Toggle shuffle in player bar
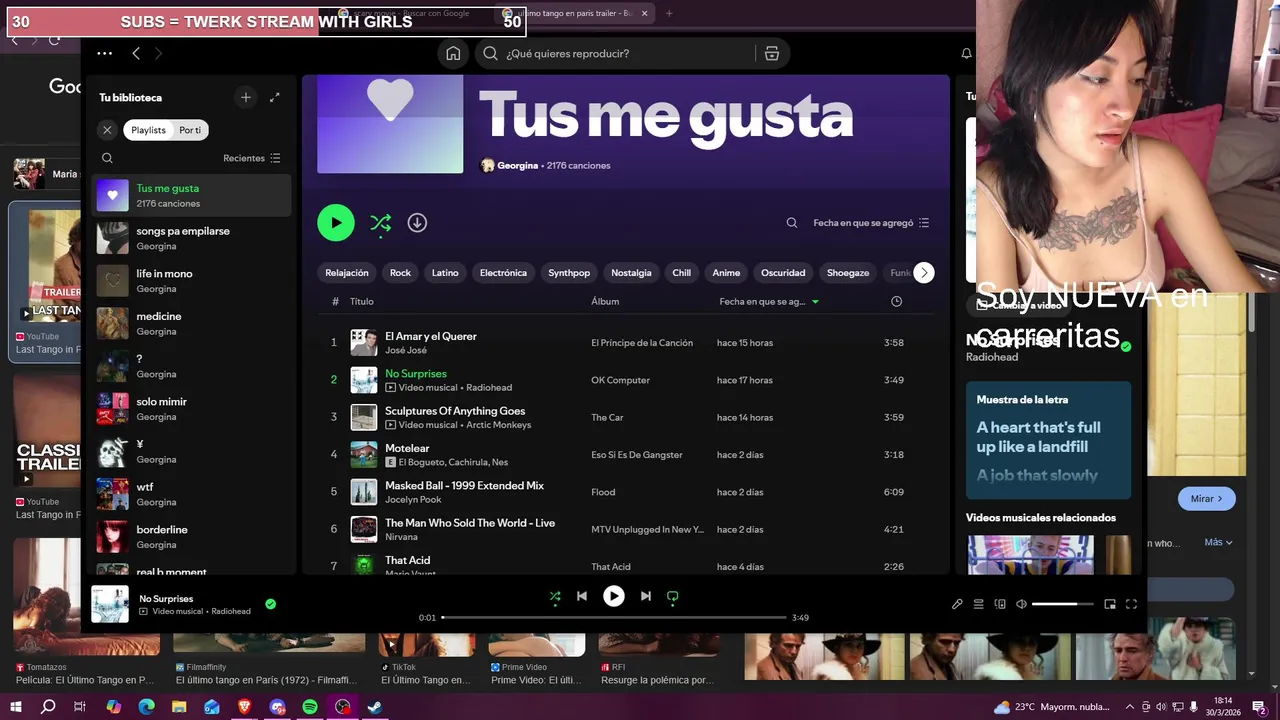The image size is (1280, 720). [x=555, y=596]
